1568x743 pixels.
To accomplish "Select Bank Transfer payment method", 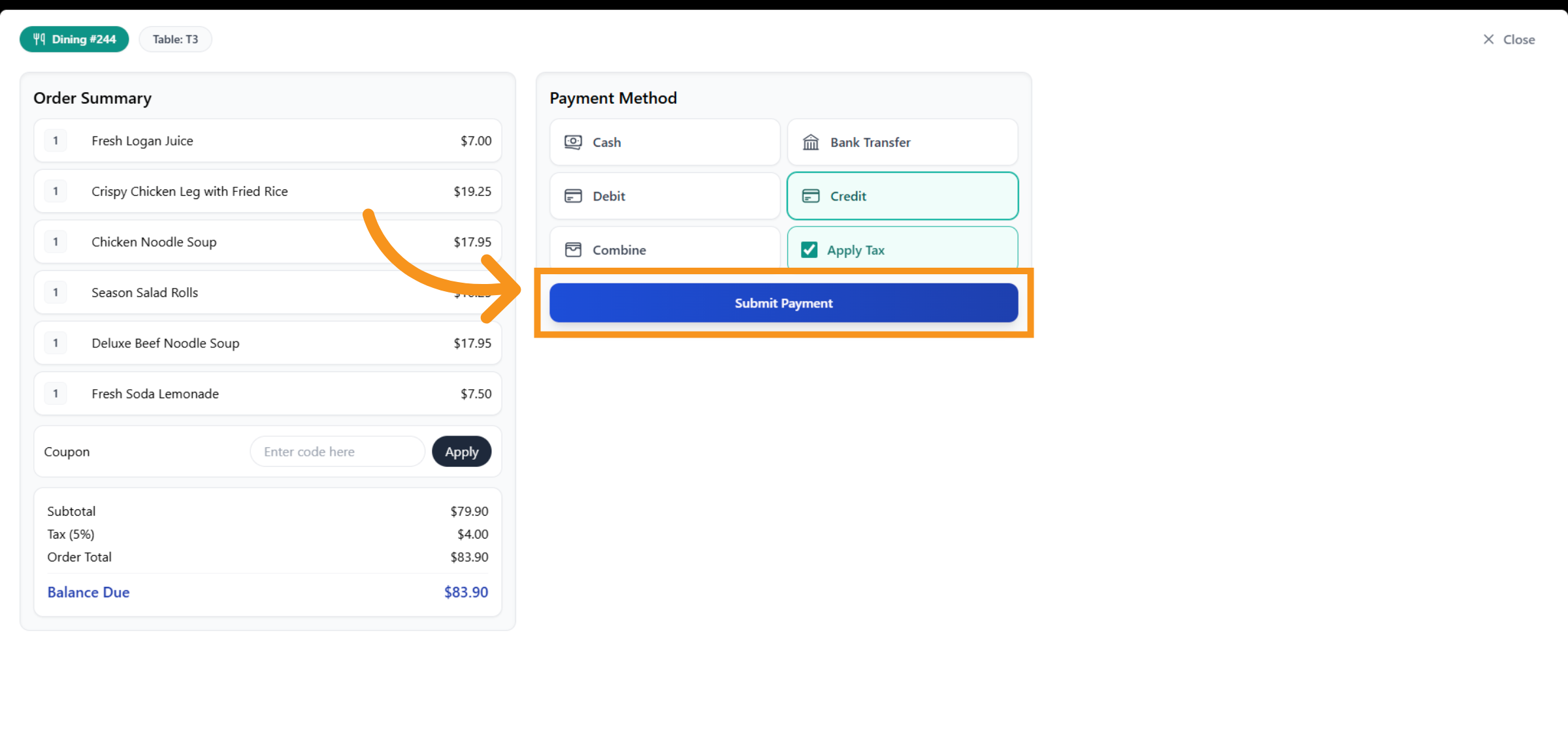I will pyautogui.click(x=902, y=142).
